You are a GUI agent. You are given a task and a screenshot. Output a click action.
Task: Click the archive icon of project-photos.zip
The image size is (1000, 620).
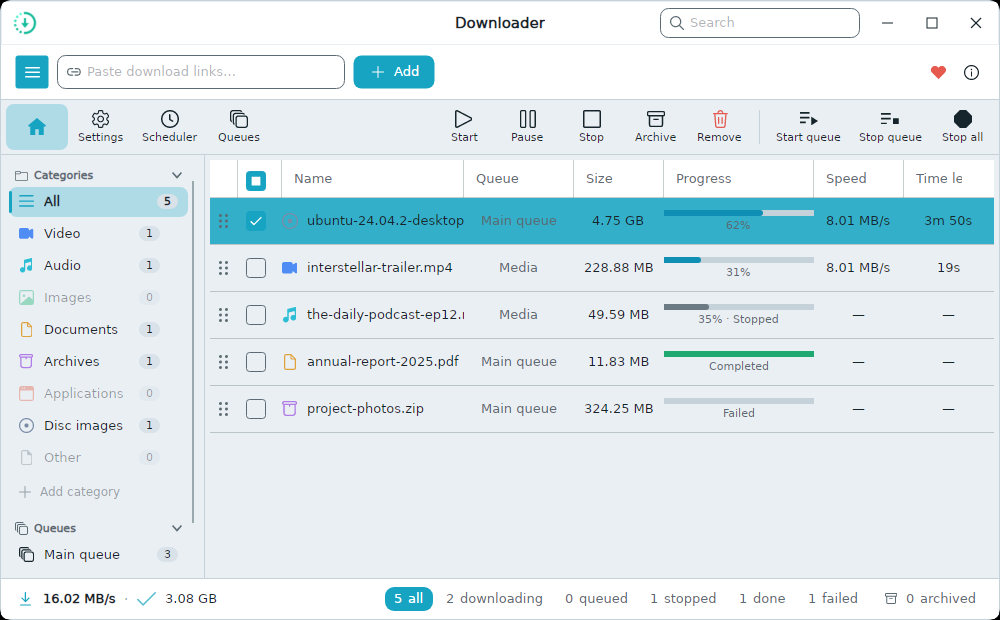point(290,409)
